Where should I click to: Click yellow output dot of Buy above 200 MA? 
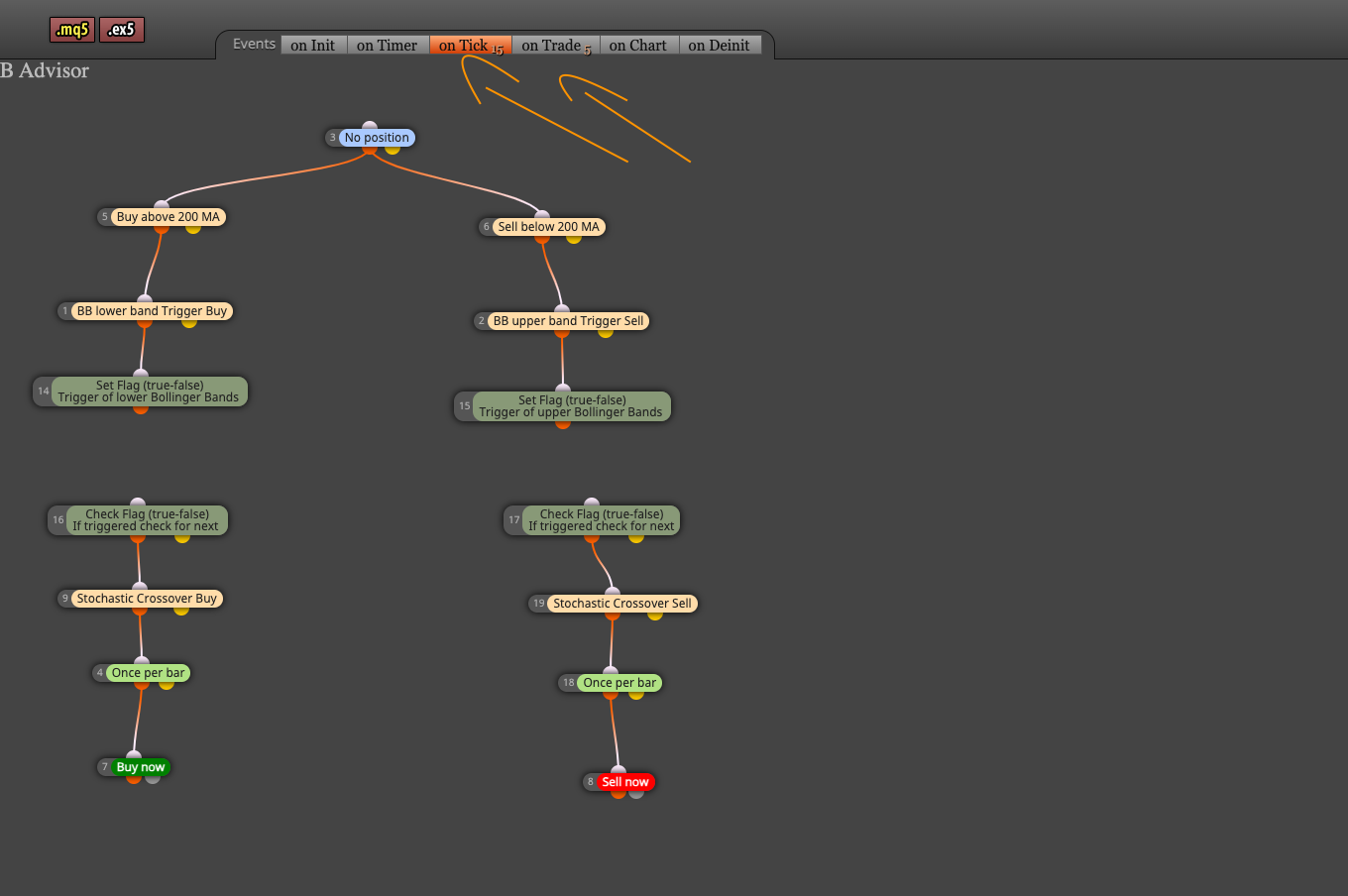click(x=193, y=228)
